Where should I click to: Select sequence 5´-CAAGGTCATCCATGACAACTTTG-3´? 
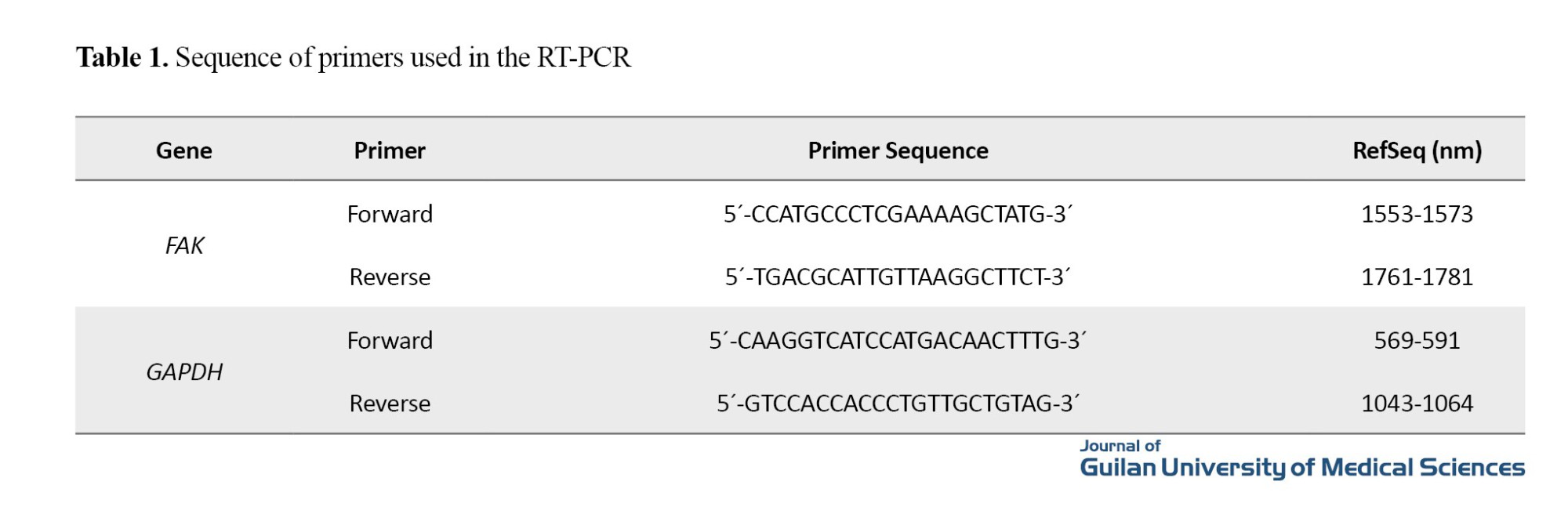[x=898, y=341]
